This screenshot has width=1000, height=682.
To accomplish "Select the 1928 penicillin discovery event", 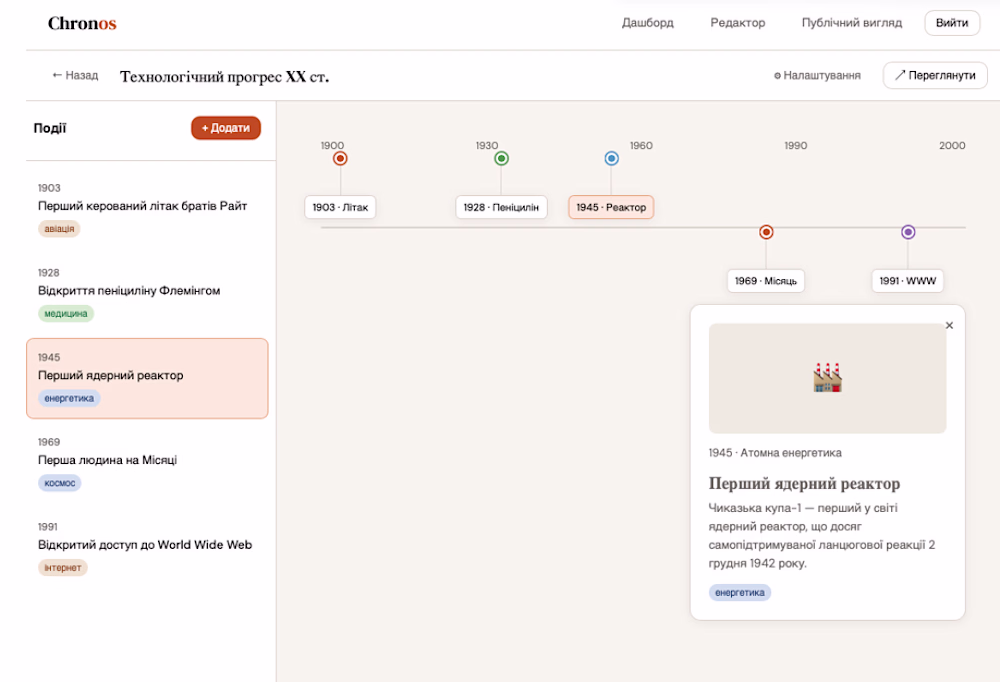I will click(x=147, y=293).
